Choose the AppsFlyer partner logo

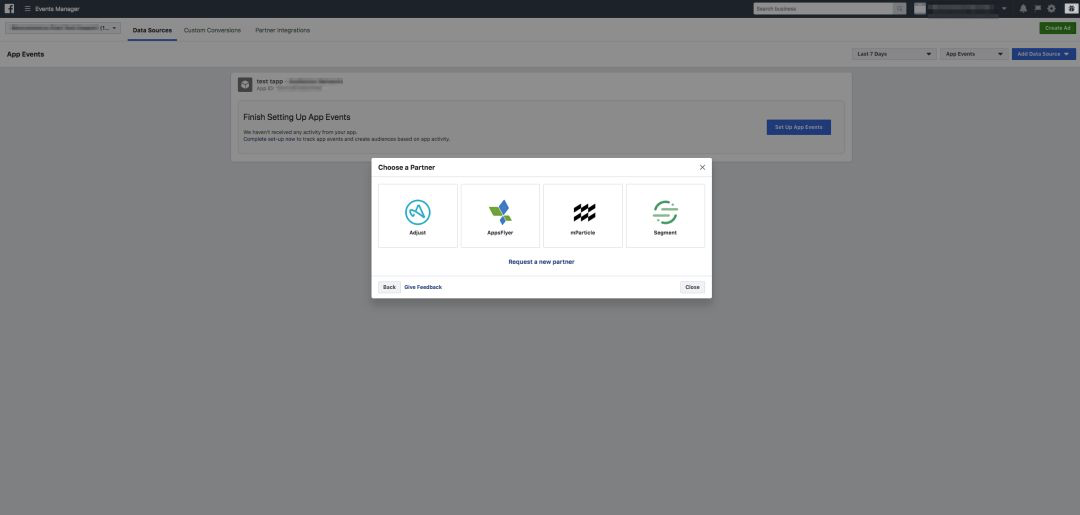point(500,212)
